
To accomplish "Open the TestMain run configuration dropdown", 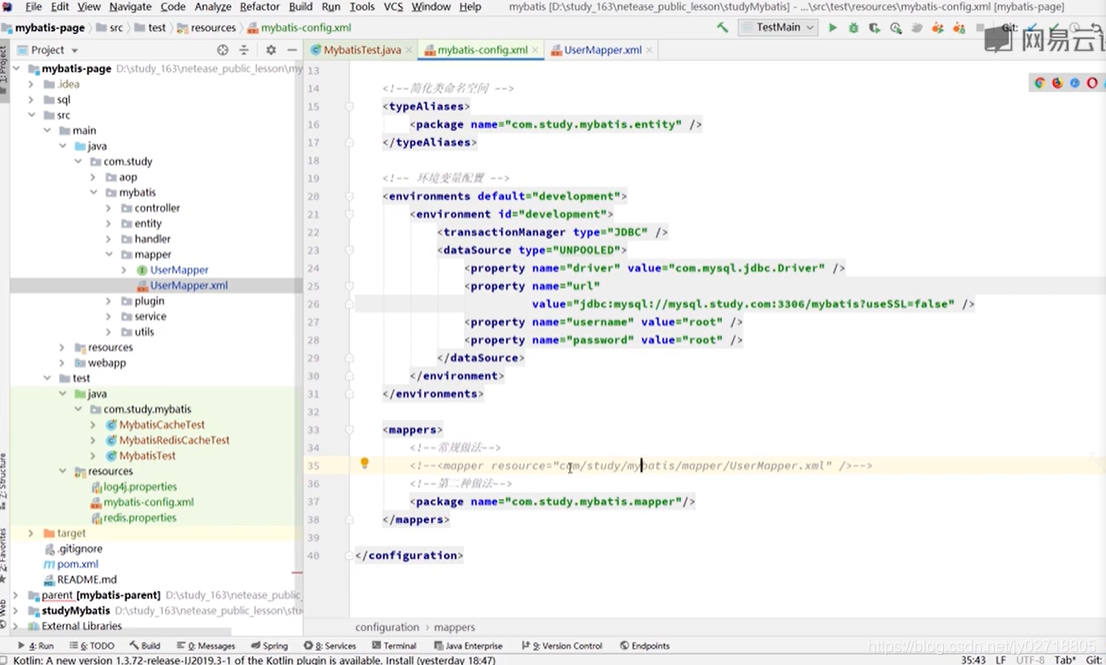I will pos(777,28).
